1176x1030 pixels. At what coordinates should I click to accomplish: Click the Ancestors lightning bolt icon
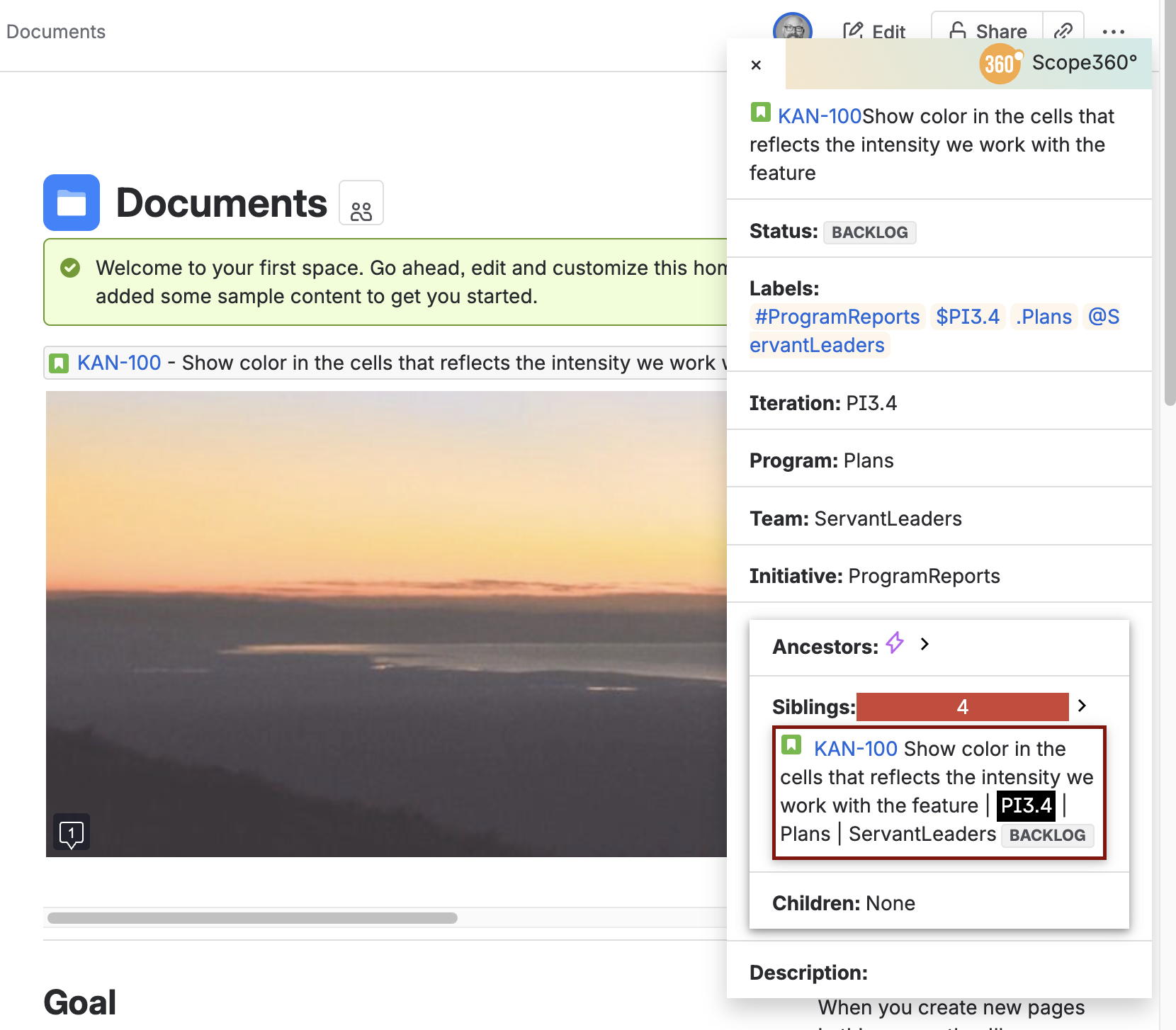tap(895, 643)
